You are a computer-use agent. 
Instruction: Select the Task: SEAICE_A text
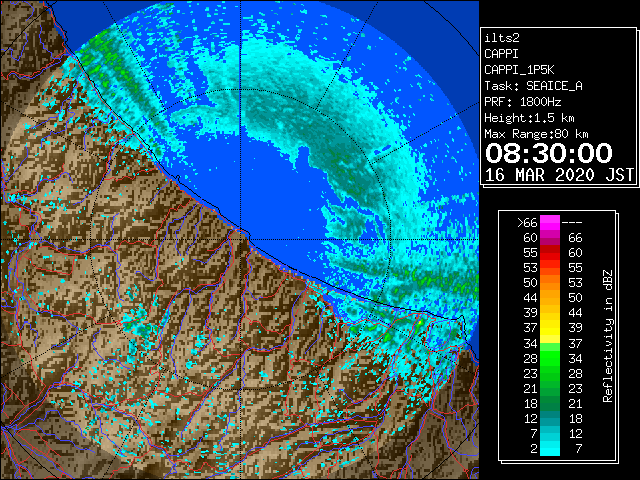pos(533,86)
